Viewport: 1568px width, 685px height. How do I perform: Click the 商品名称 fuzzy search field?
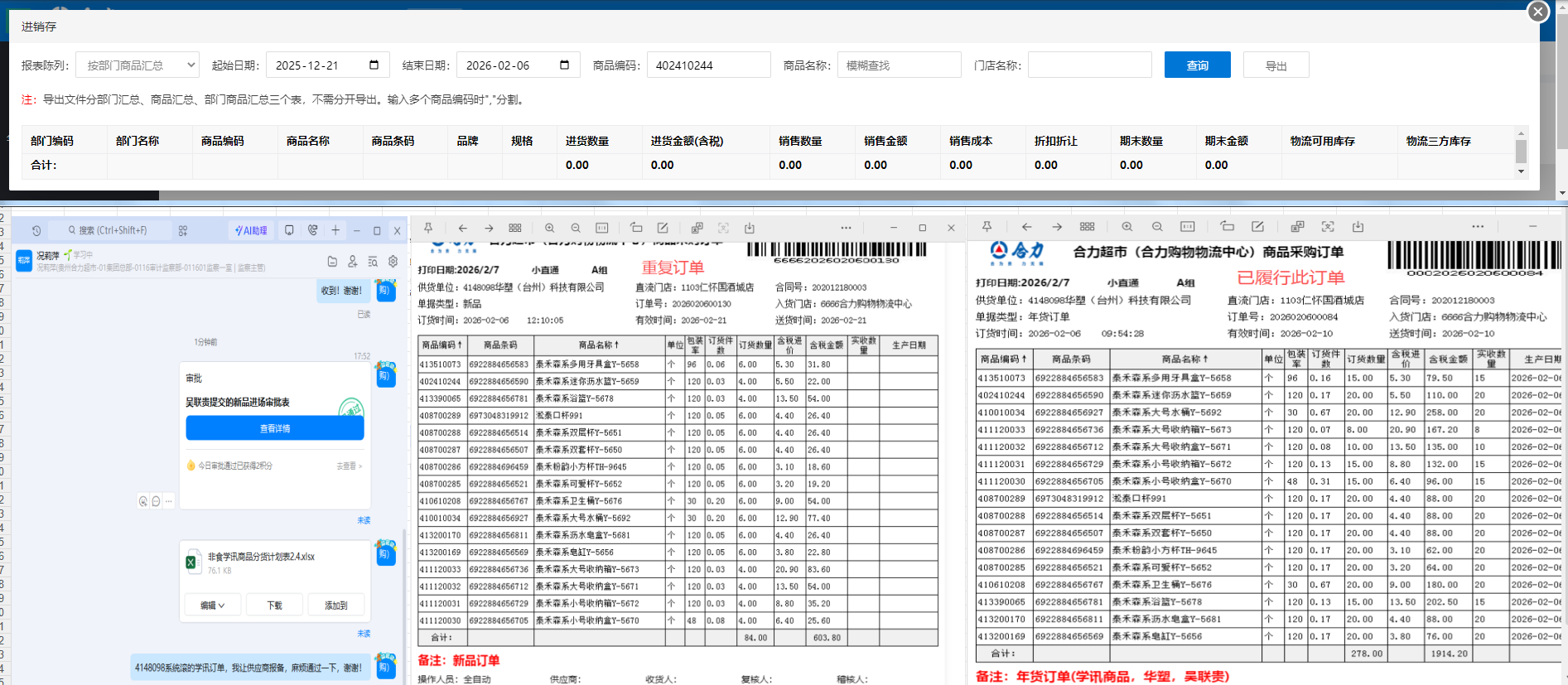pos(899,65)
